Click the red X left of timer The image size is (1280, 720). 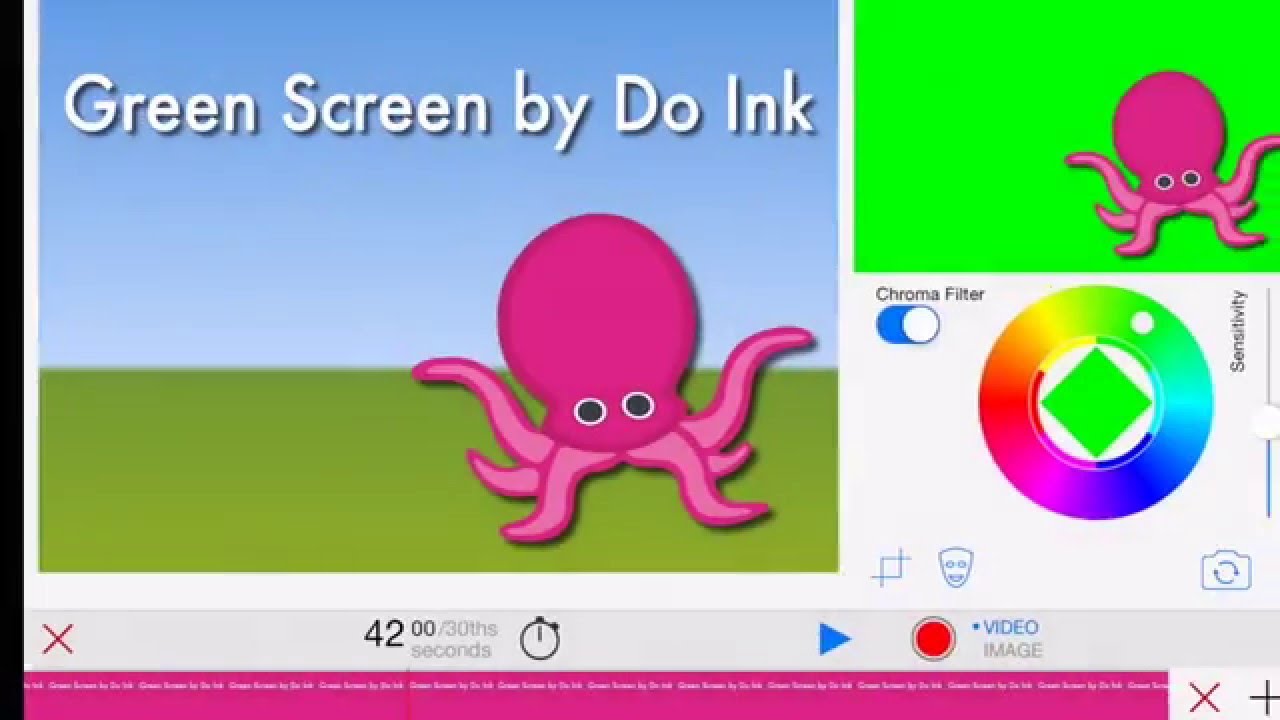point(58,639)
